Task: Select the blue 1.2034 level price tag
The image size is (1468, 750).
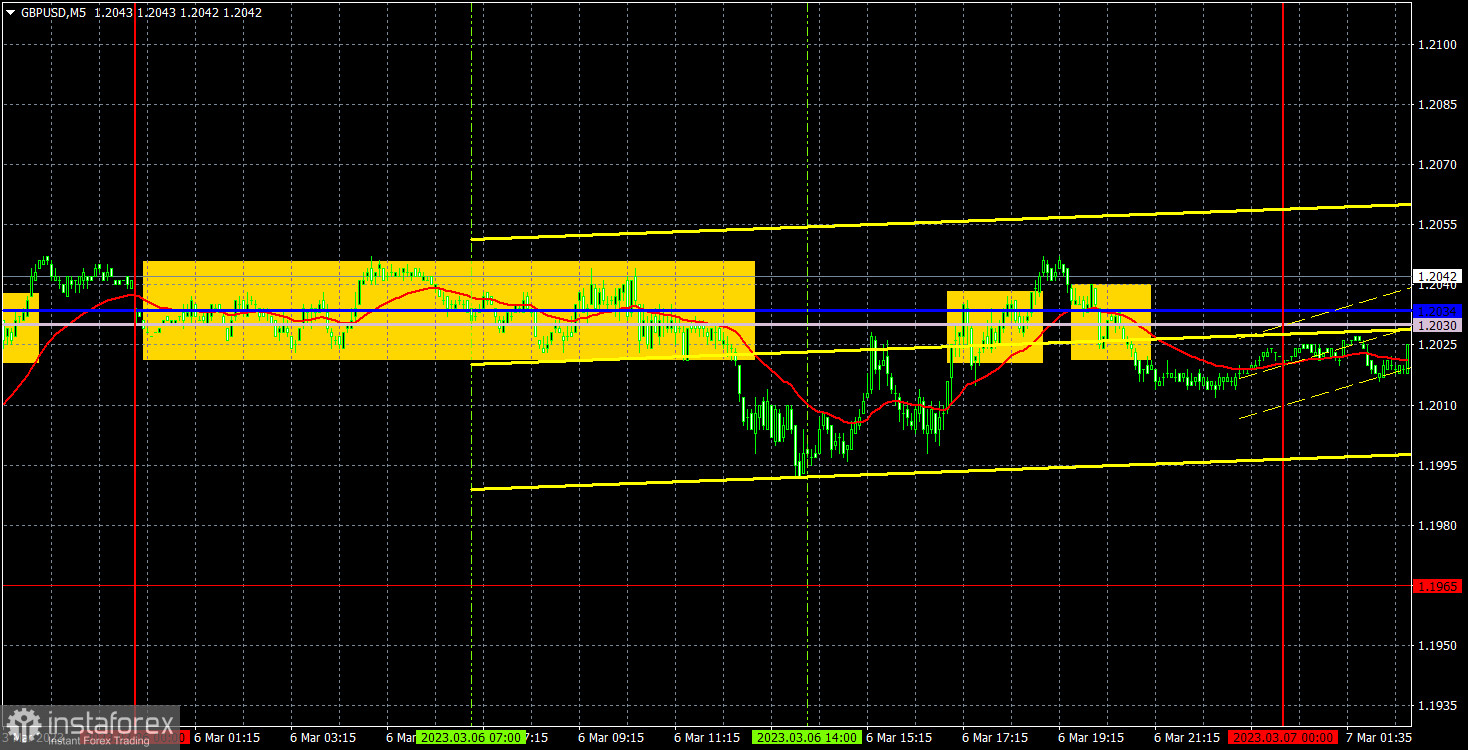Action: [x=1437, y=311]
